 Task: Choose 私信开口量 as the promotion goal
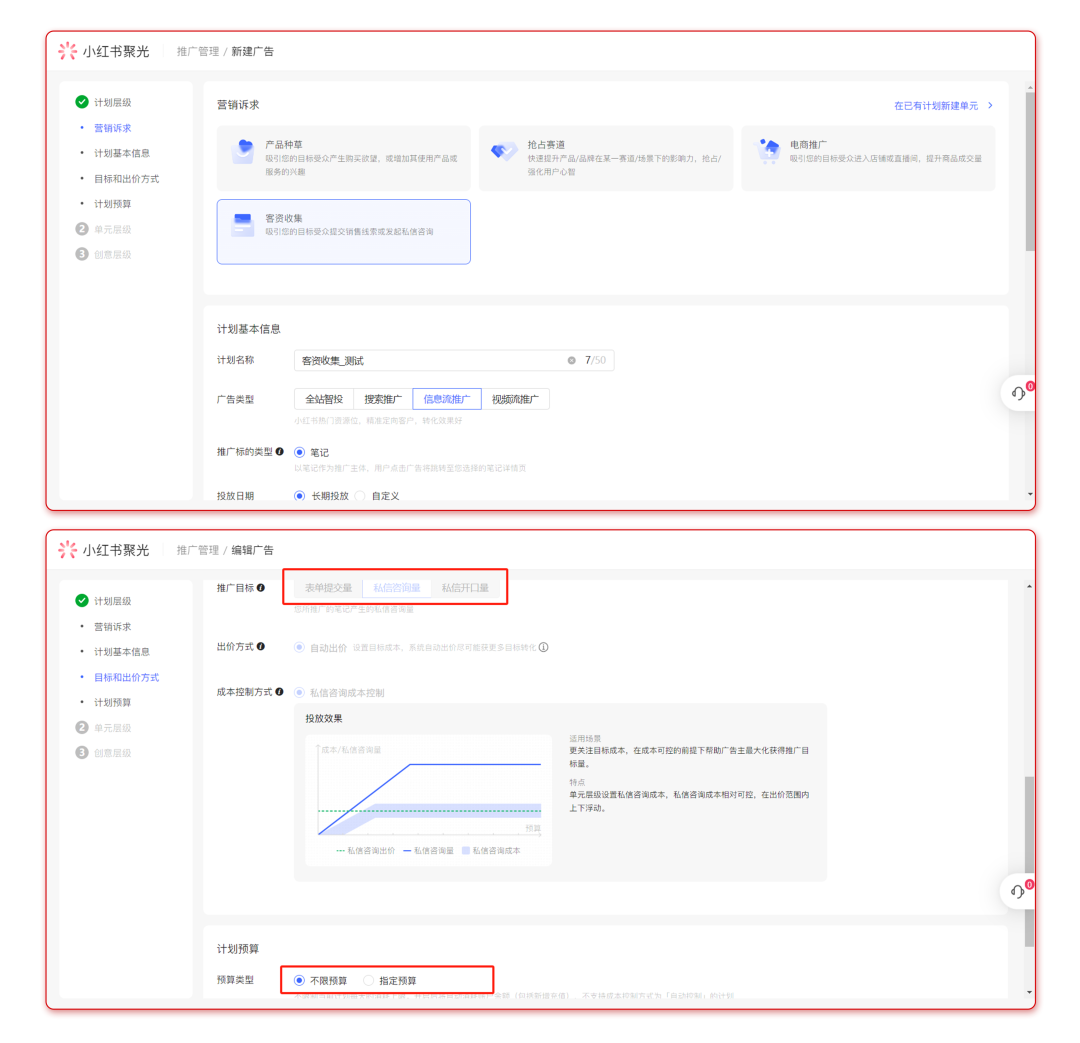coord(465,588)
